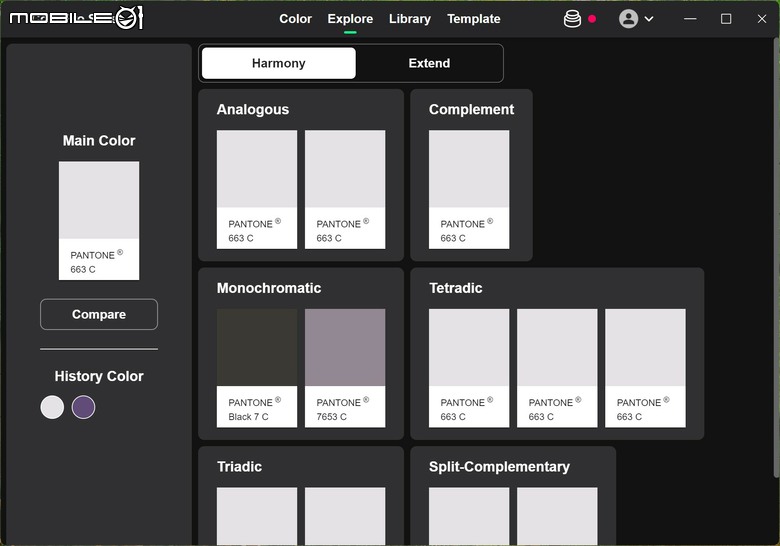
Task: Click the Tetradic section heading
Action: click(x=456, y=288)
